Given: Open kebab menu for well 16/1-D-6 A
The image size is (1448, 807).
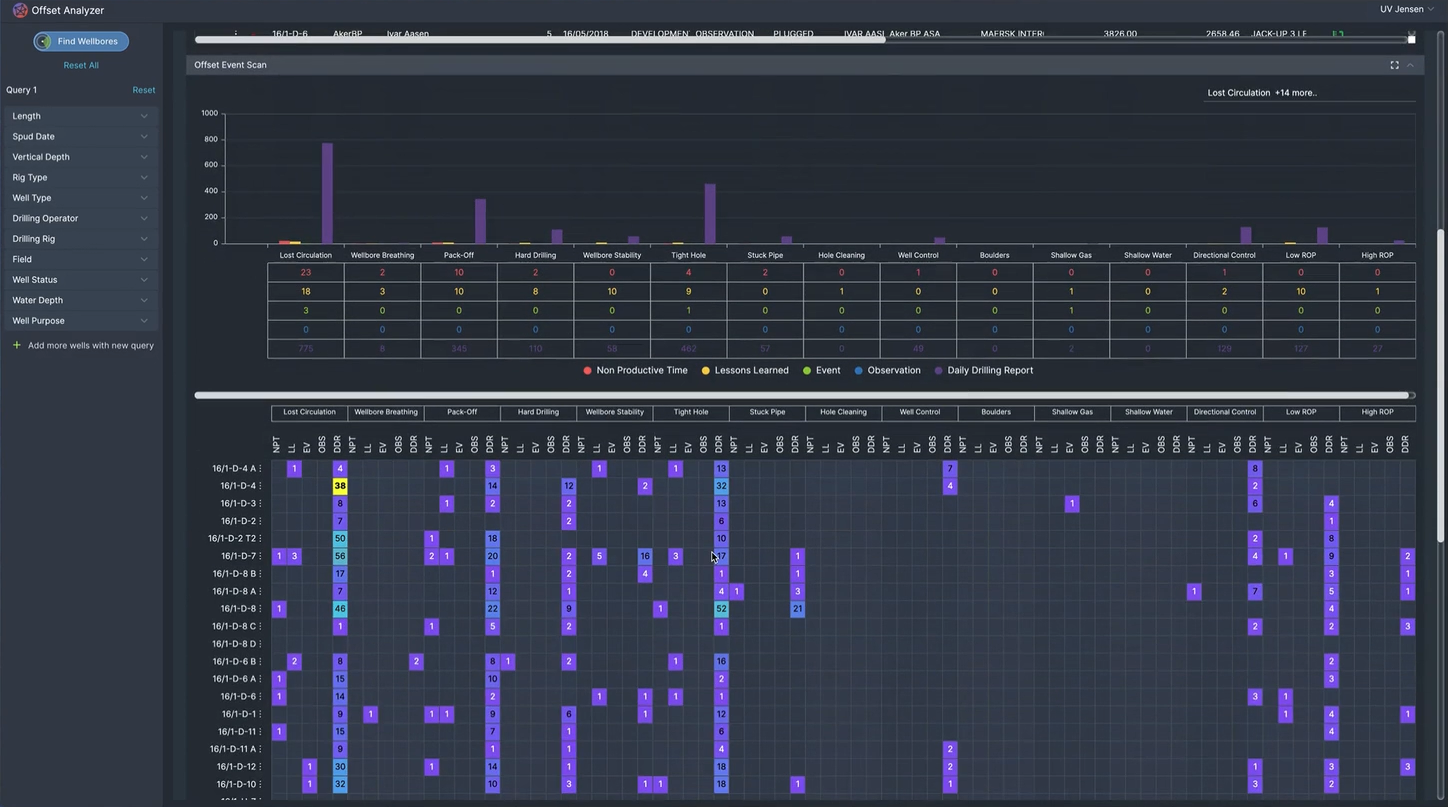Looking at the screenshot, I should click(261, 679).
